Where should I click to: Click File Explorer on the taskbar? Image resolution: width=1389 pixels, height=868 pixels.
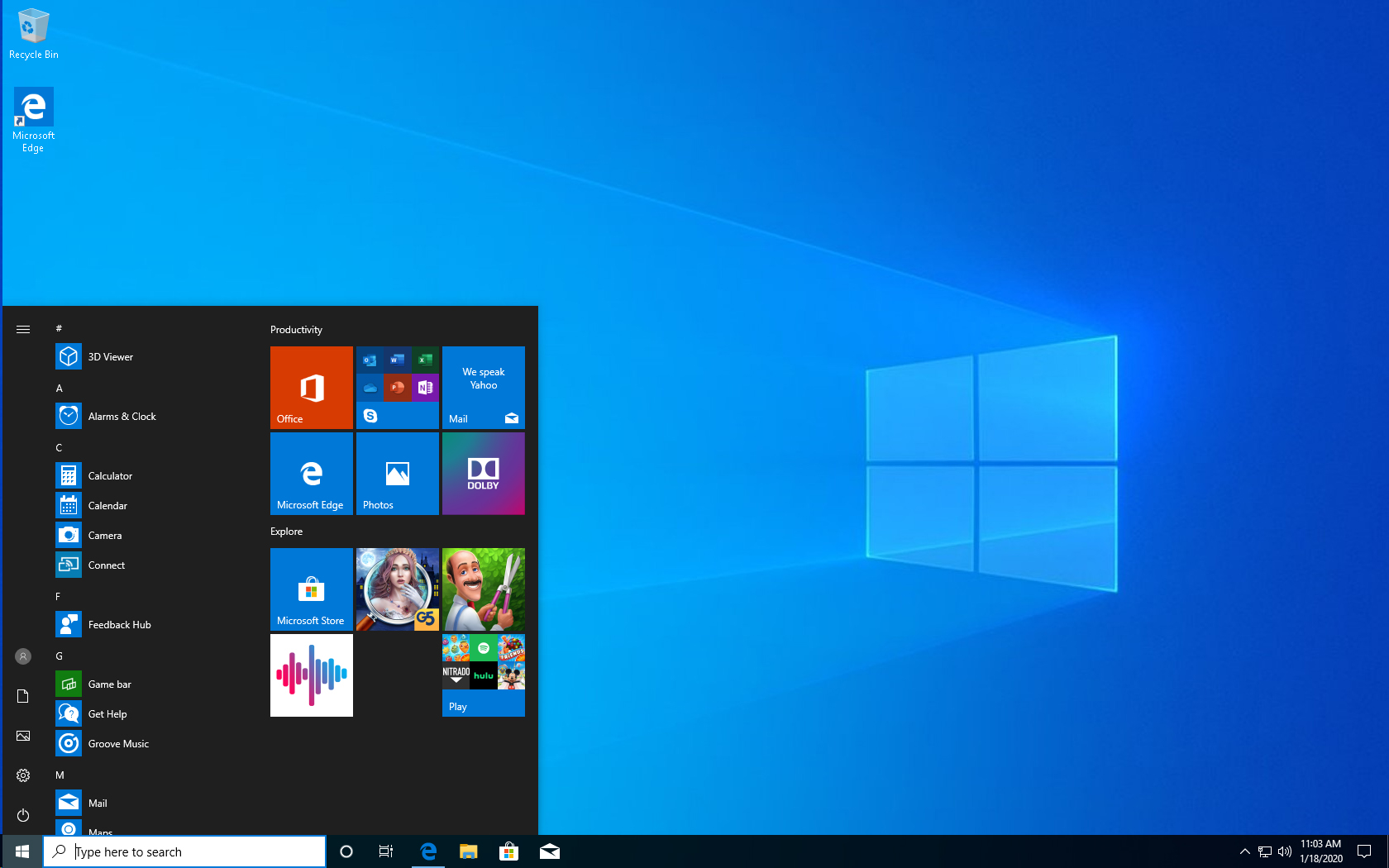click(469, 851)
